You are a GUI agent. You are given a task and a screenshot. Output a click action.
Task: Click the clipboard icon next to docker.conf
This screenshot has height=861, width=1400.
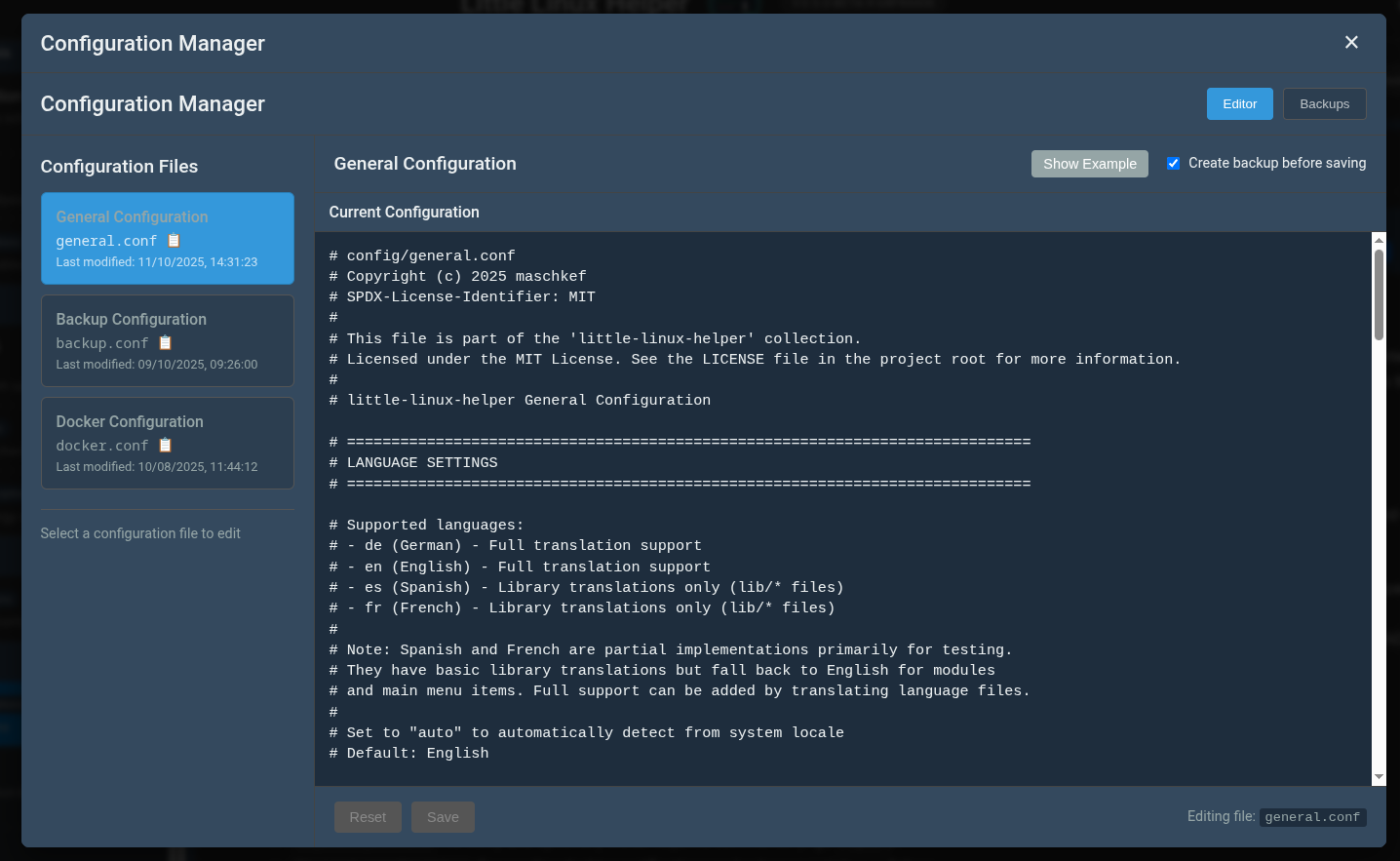(165, 445)
